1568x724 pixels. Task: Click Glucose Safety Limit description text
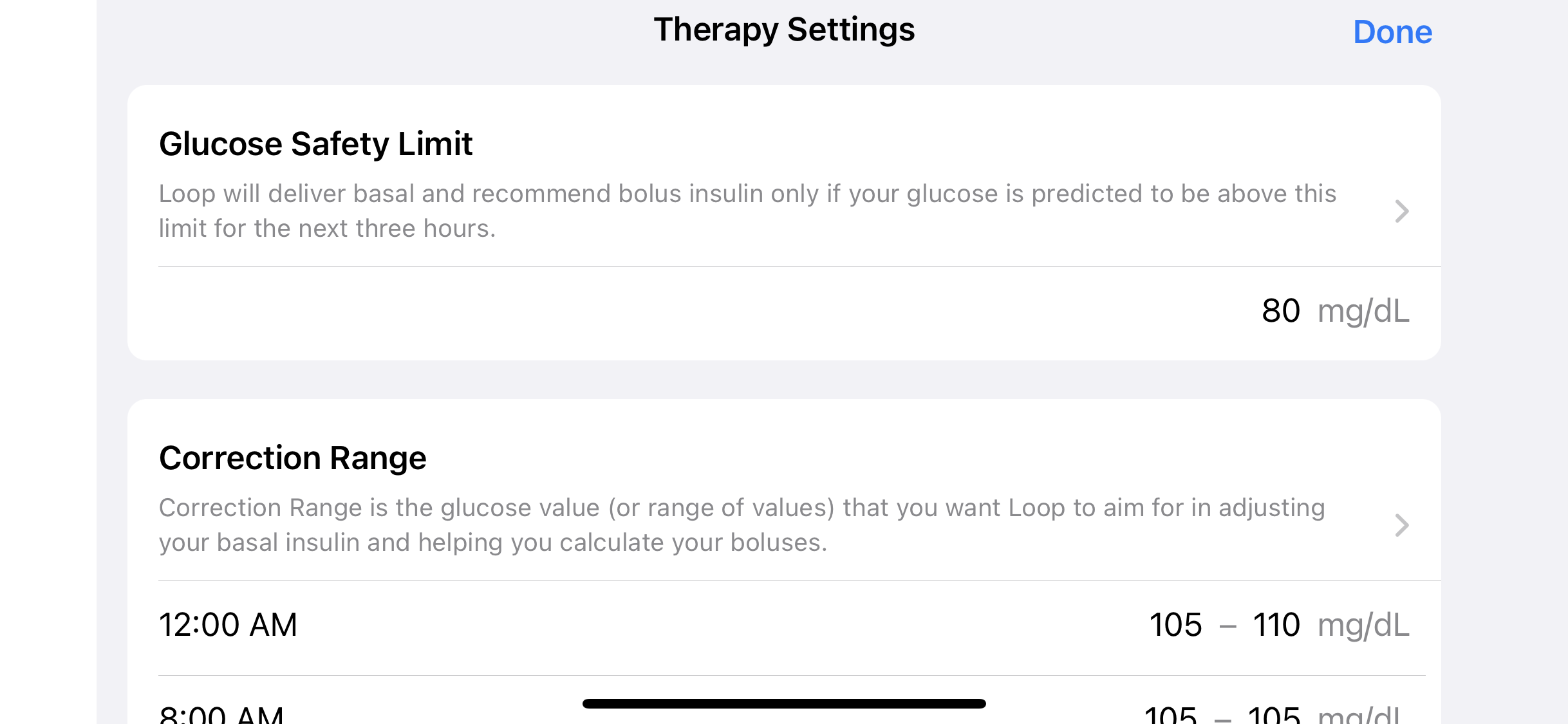(747, 211)
